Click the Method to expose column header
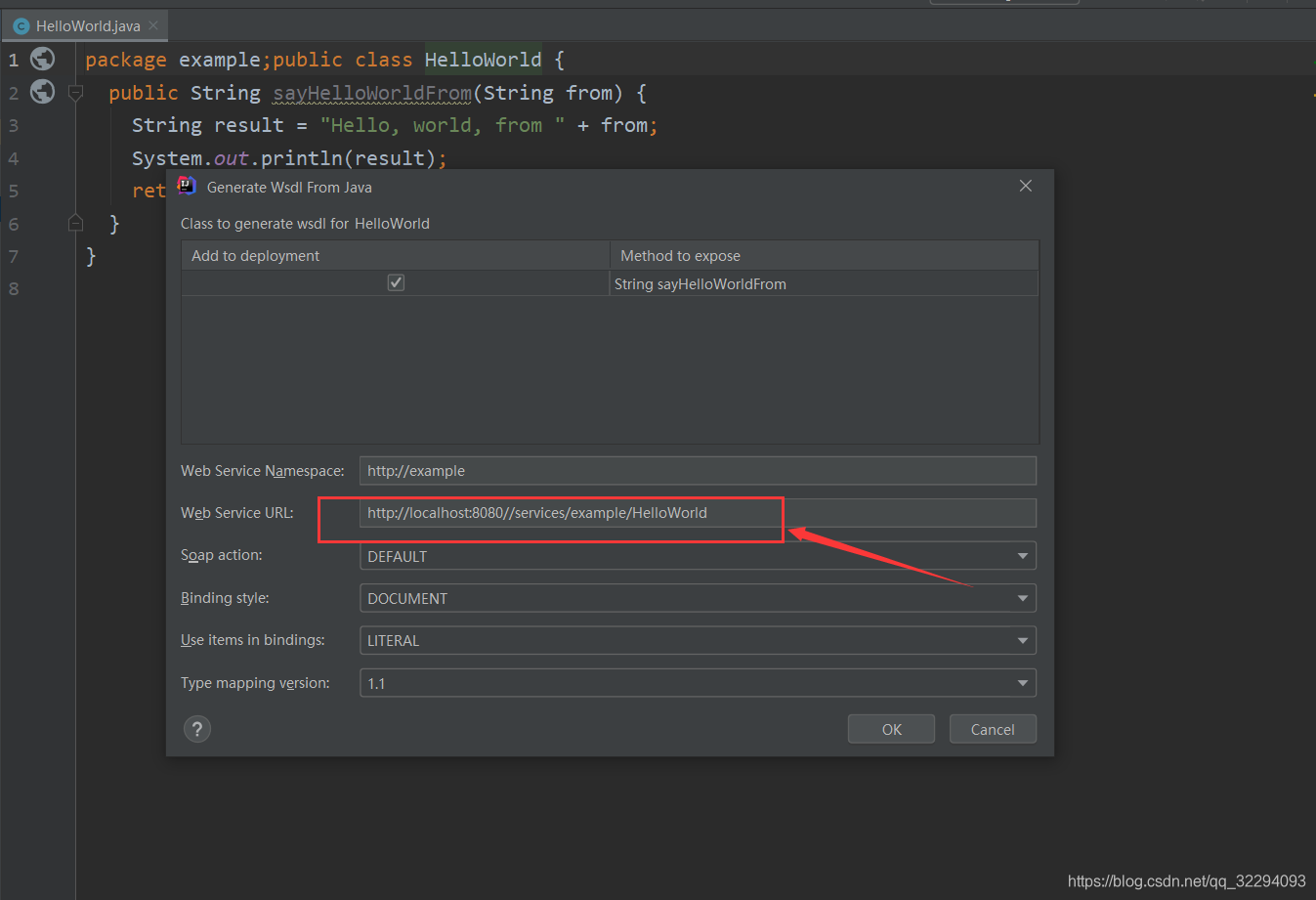Viewport: 1316px width, 900px height. tap(824, 255)
